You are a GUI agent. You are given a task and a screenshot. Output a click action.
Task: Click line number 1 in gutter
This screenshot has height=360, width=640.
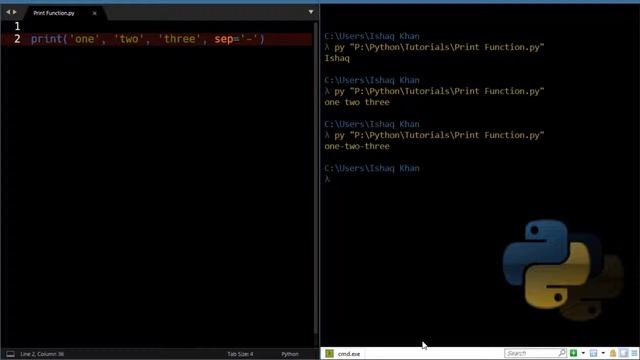click(17, 27)
